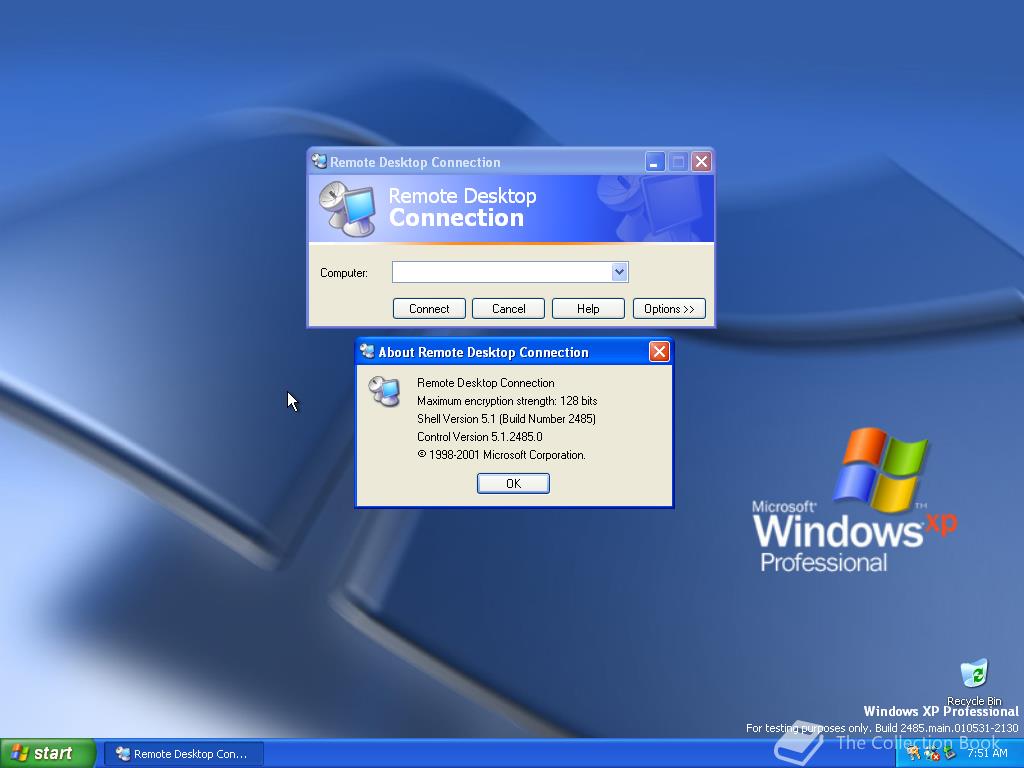
Task: Expand the Options >> settings
Action: click(x=669, y=309)
